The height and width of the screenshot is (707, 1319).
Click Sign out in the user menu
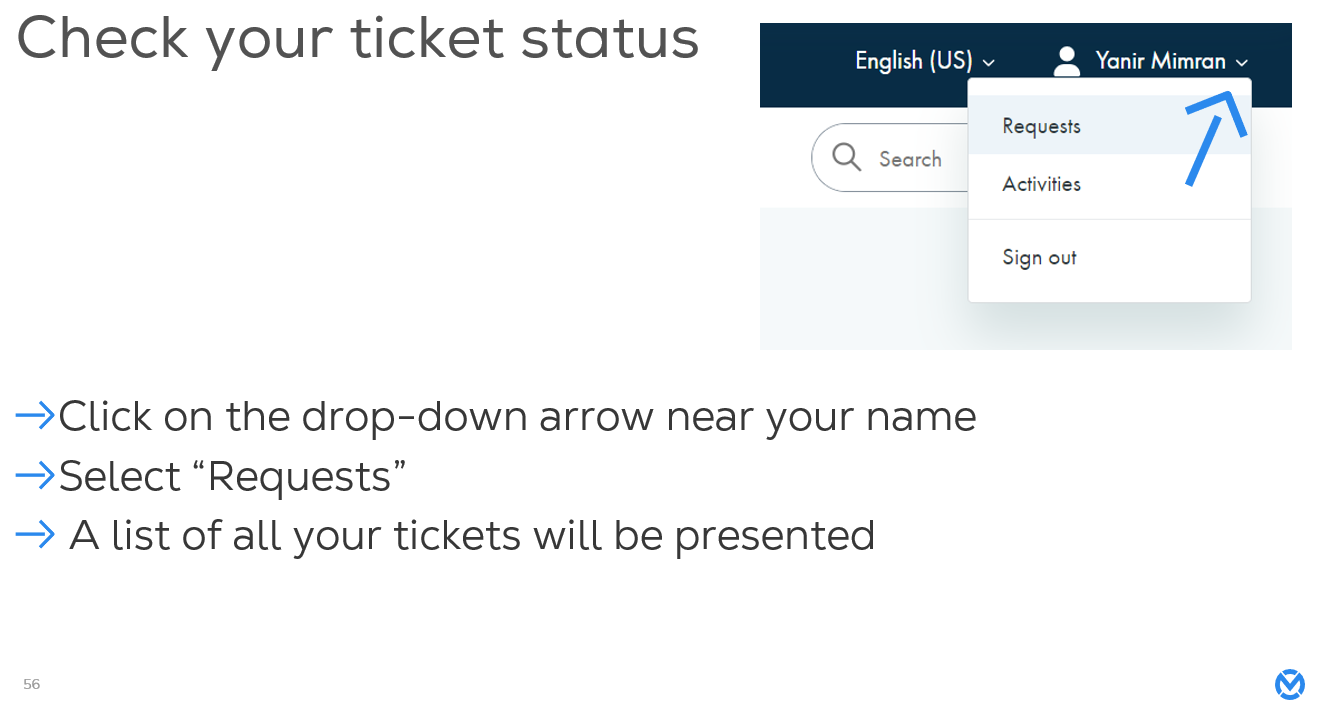tap(1039, 258)
